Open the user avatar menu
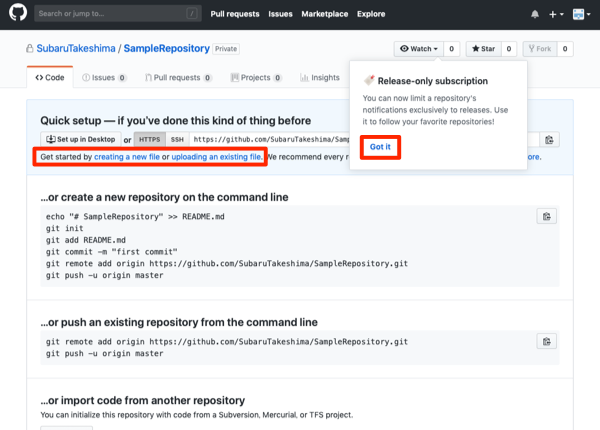600x430 pixels. (x=581, y=14)
